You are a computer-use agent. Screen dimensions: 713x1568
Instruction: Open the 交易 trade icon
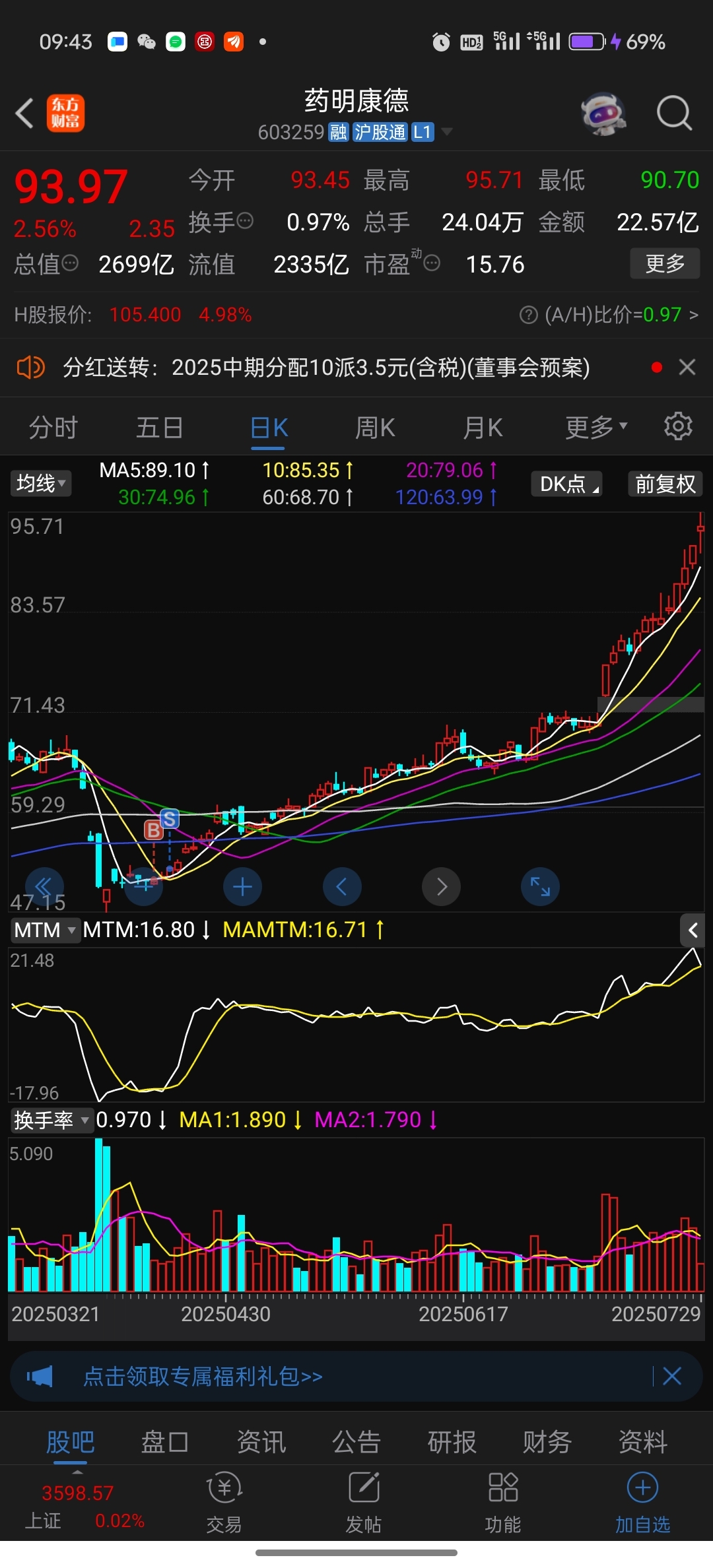(224, 1502)
